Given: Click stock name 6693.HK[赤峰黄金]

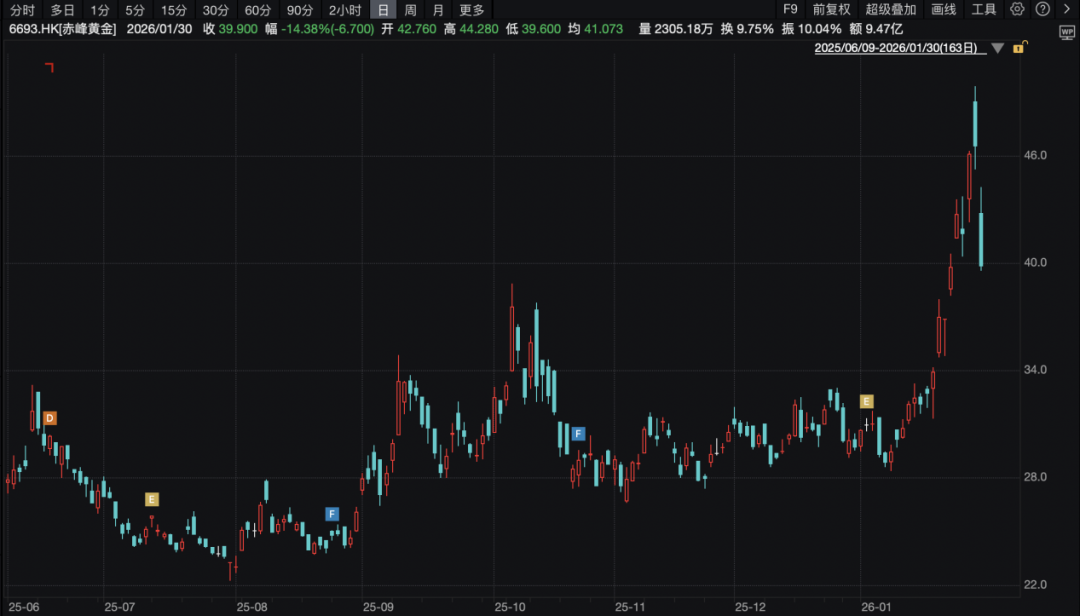Looking at the screenshot, I should coord(63,29).
